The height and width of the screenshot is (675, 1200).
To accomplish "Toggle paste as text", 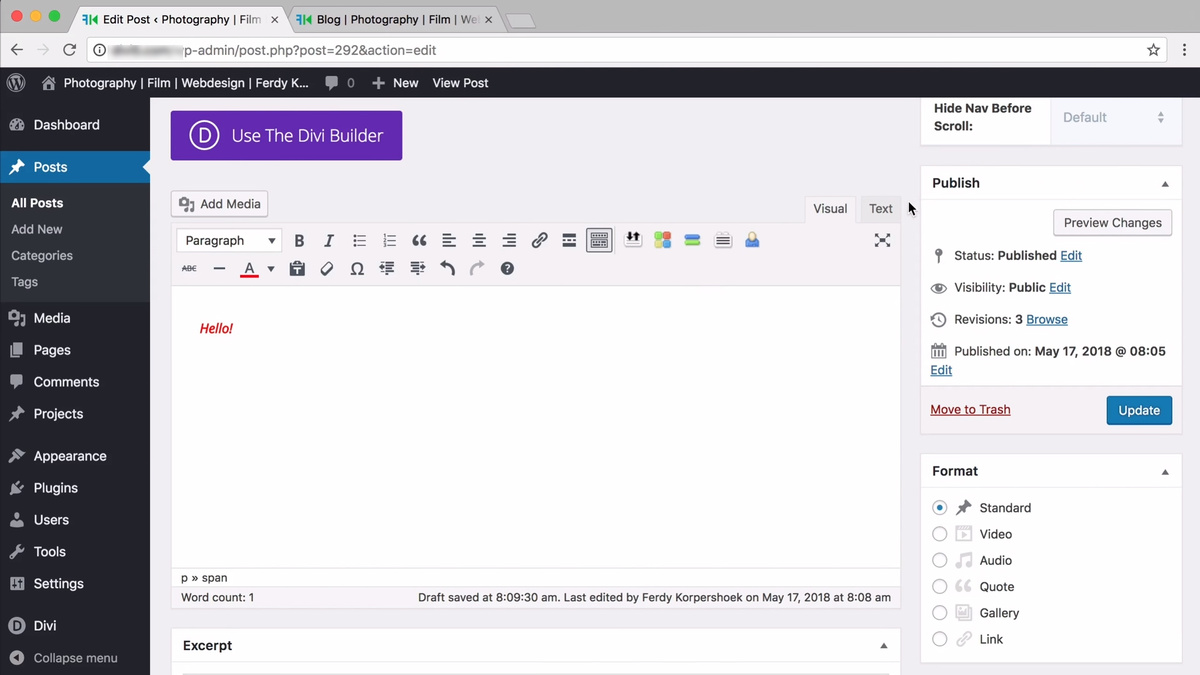I will (297, 269).
